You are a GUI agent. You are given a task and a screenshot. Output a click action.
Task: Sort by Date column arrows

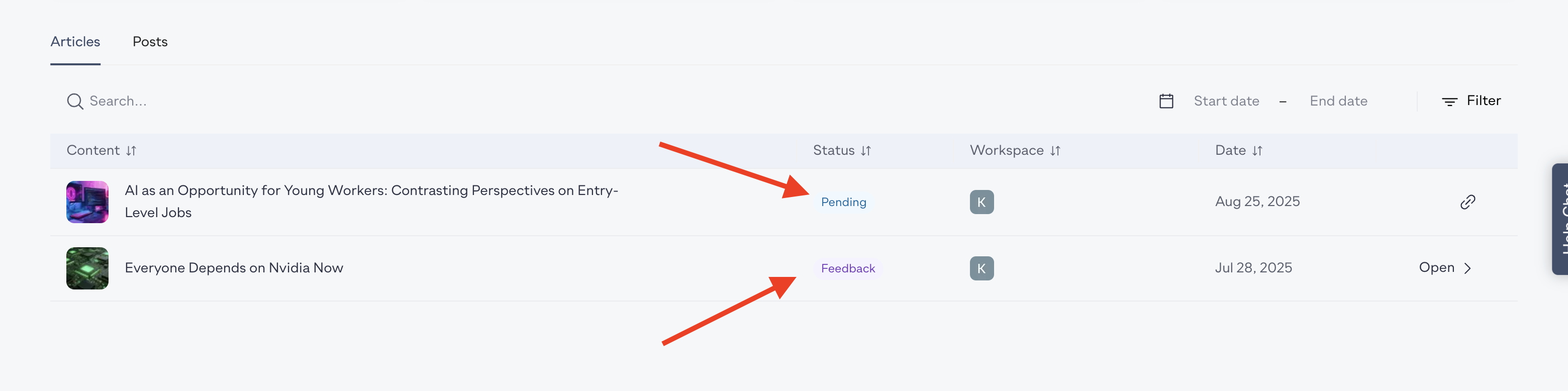click(1257, 151)
